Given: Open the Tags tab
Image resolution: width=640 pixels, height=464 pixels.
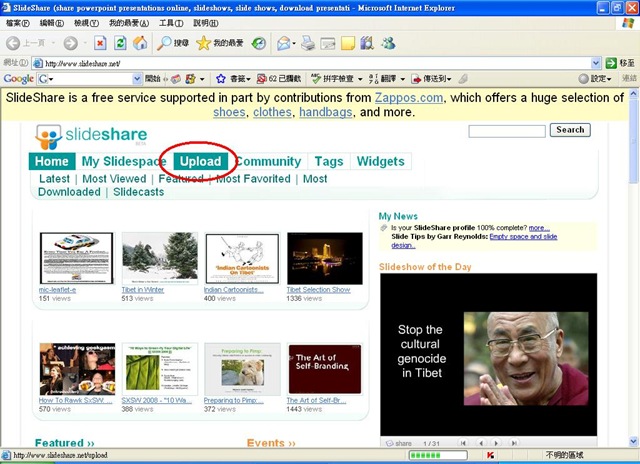Looking at the screenshot, I should click(x=329, y=162).
